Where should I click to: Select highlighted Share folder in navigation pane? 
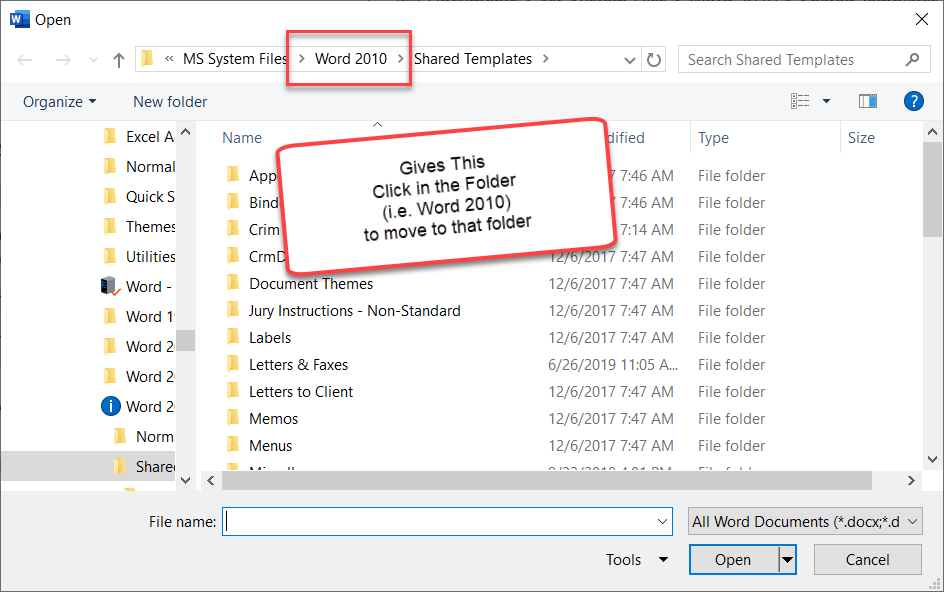coord(144,467)
